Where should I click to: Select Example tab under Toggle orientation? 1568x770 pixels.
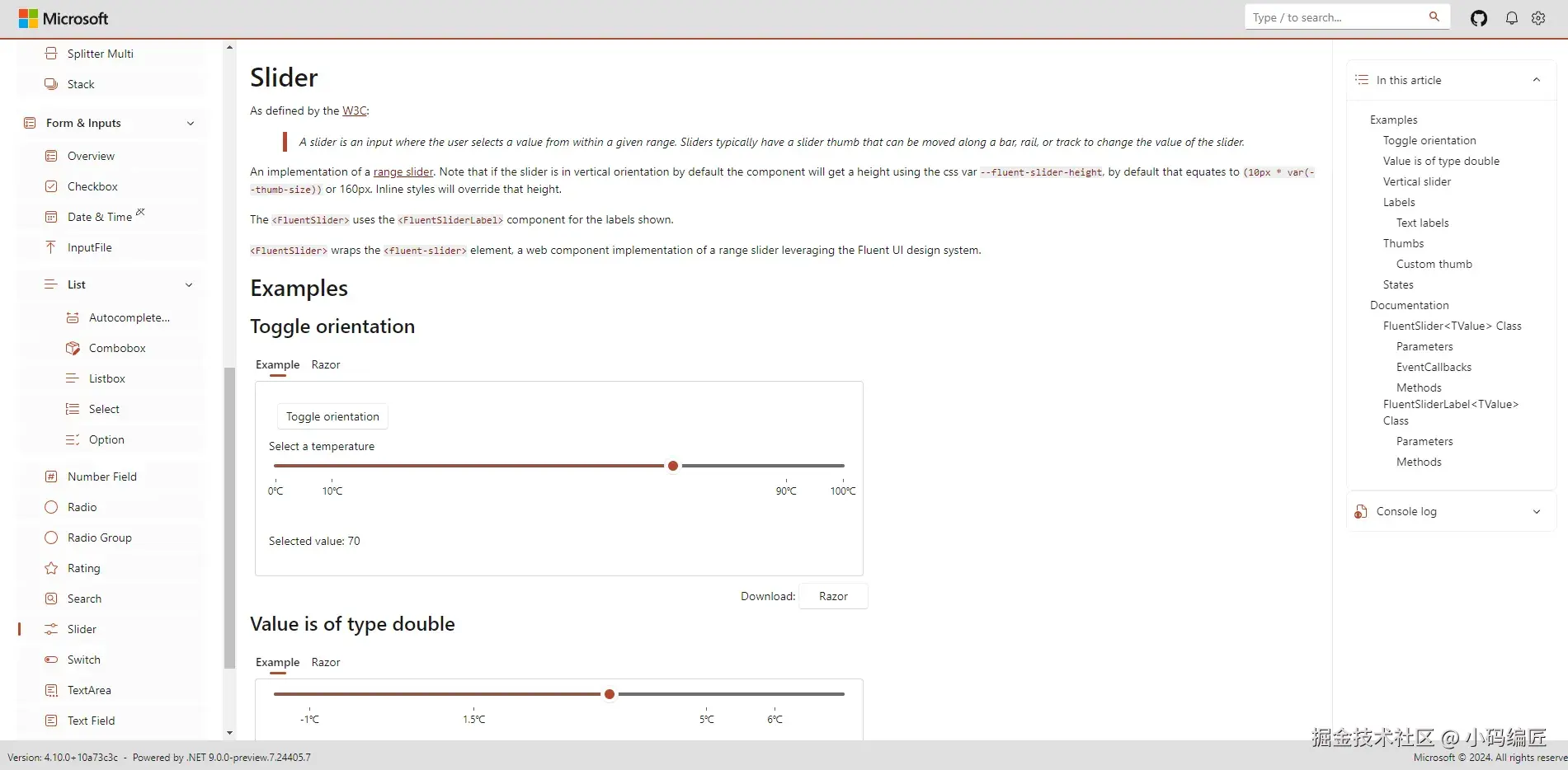tap(278, 364)
